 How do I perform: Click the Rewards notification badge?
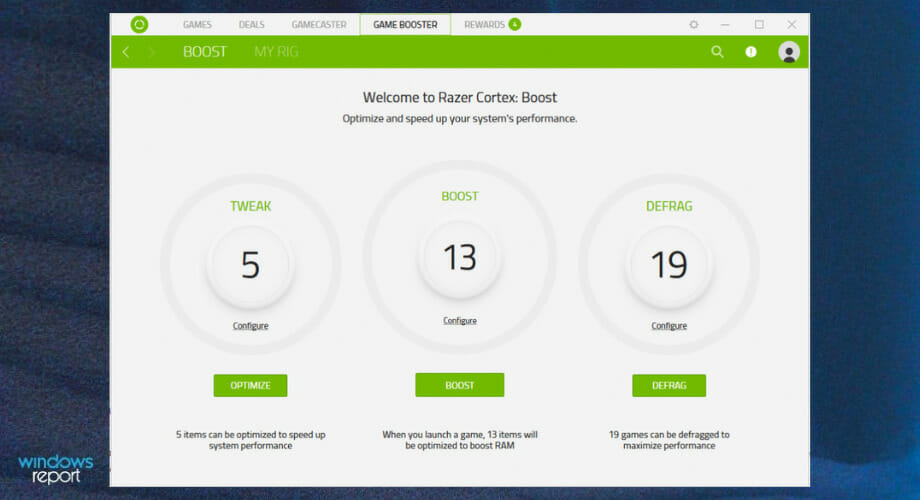(x=515, y=24)
